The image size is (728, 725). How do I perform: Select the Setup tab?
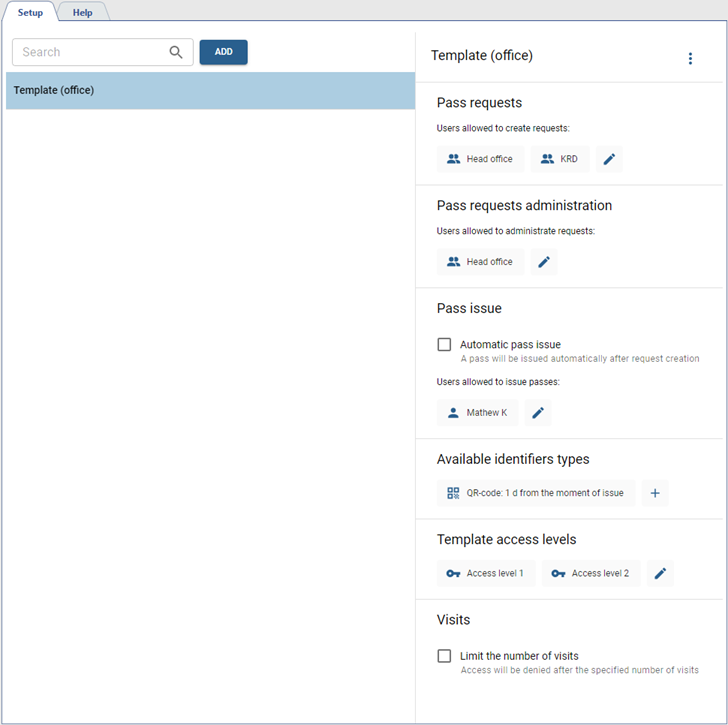pyautogui.click(x=30, y=13)
